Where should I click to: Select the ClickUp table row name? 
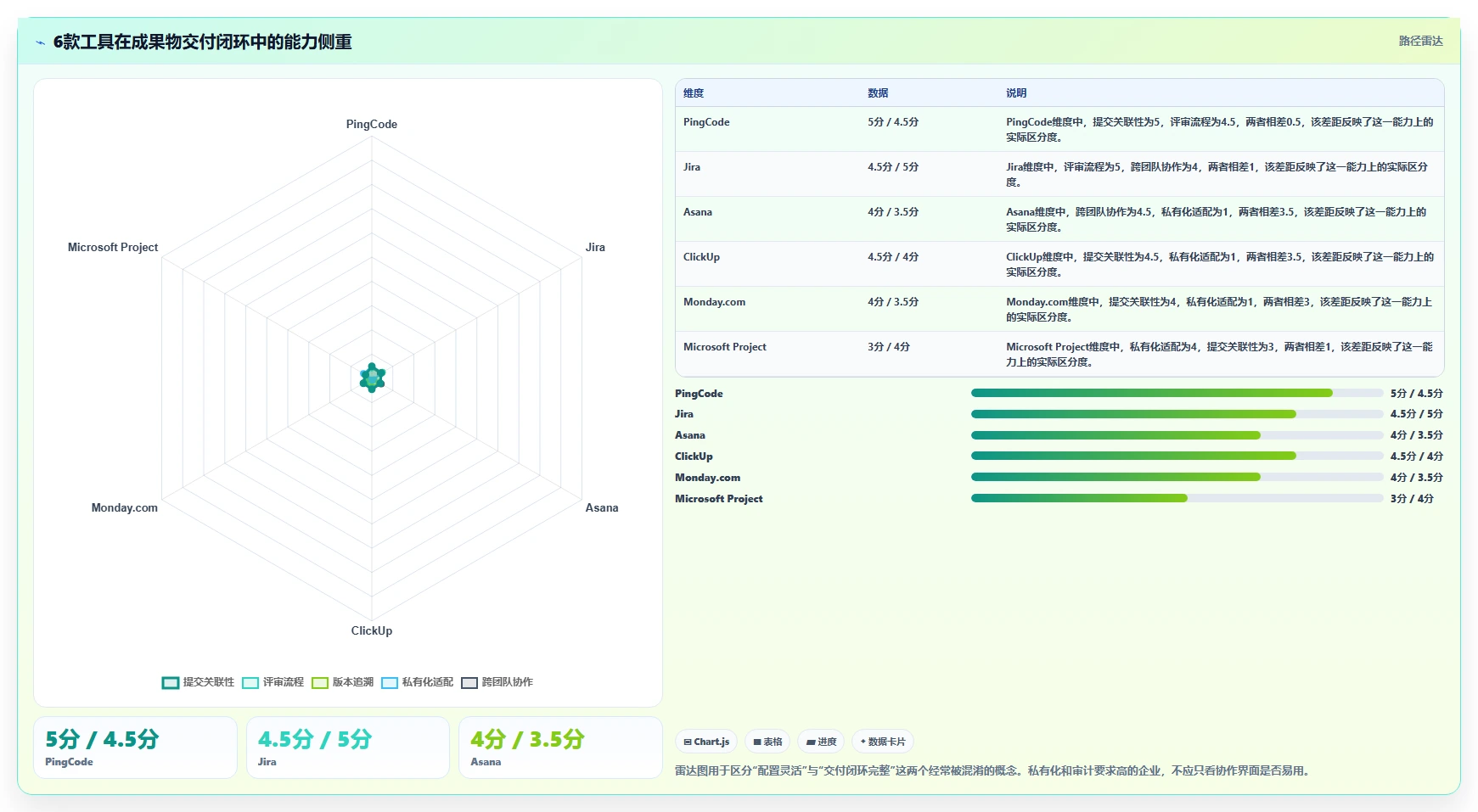pos(701,257)
